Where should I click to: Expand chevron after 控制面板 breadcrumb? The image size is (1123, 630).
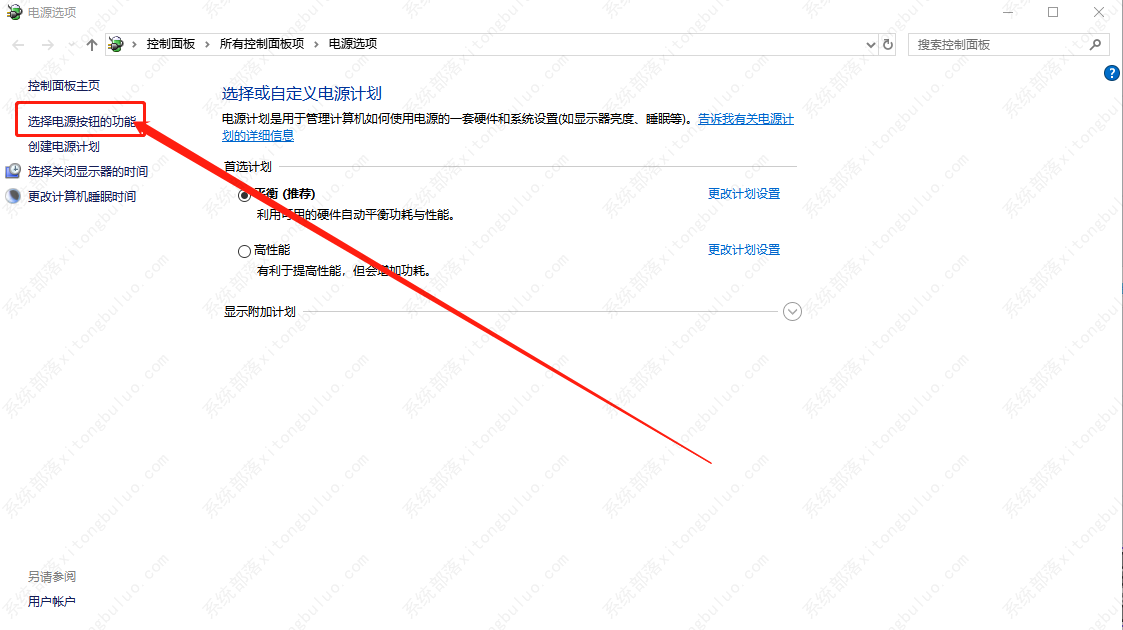point(208,44)
